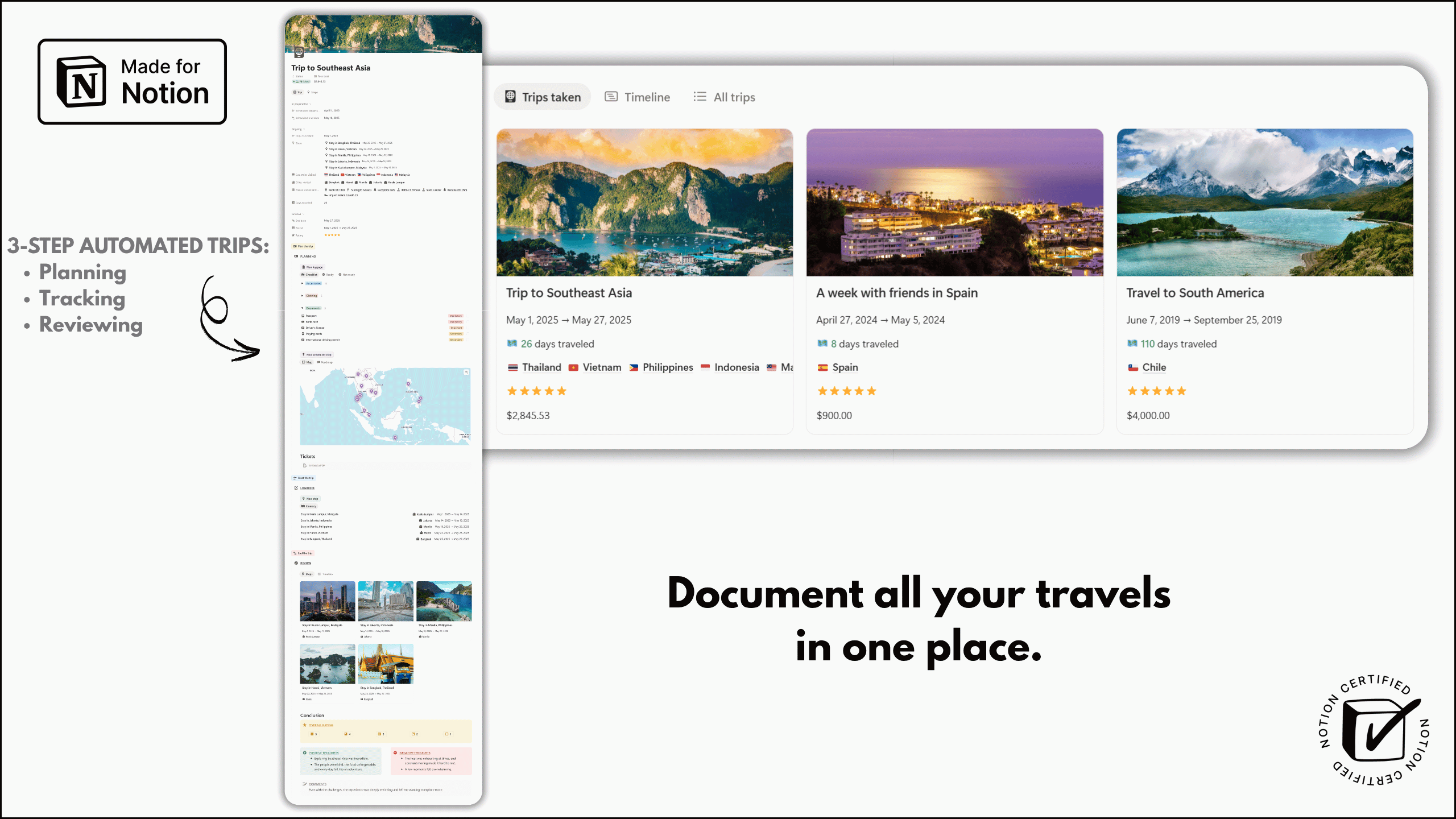
Task: Click the Timeline tab's icon
Action: [x=611, y=97]
